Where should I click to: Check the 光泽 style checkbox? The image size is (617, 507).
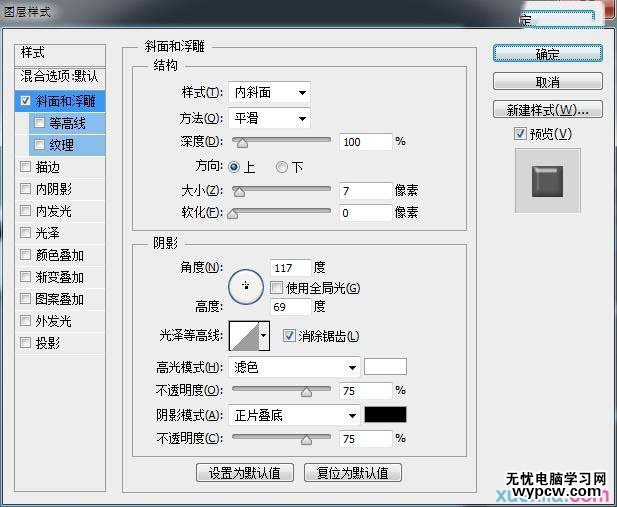25,233
